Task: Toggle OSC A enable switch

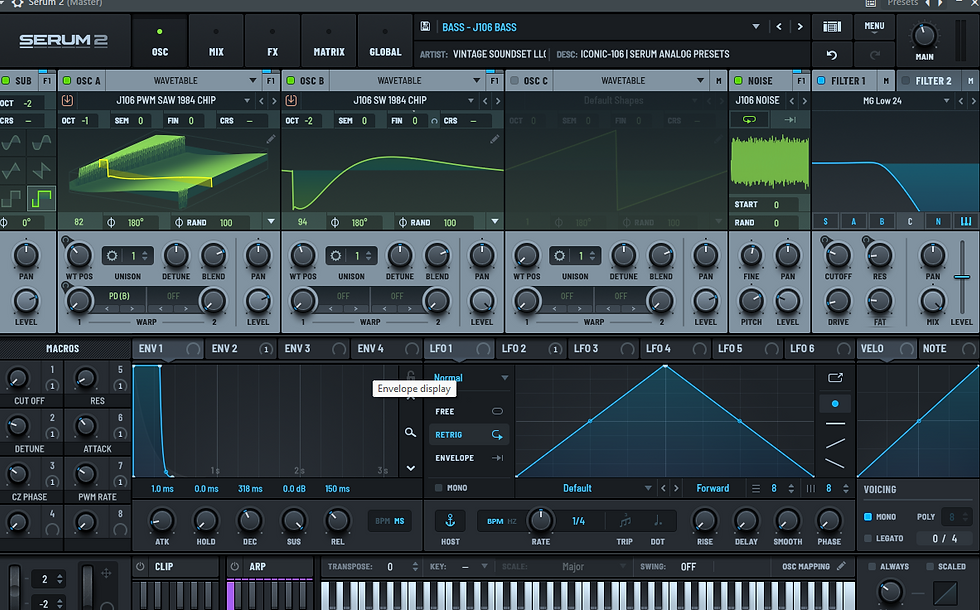Action: [67, 81]
